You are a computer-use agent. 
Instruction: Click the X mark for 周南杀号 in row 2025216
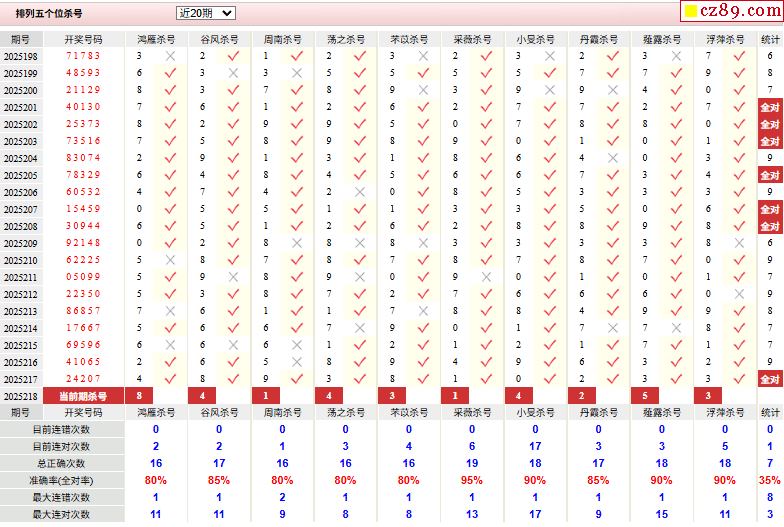(296, 362)
